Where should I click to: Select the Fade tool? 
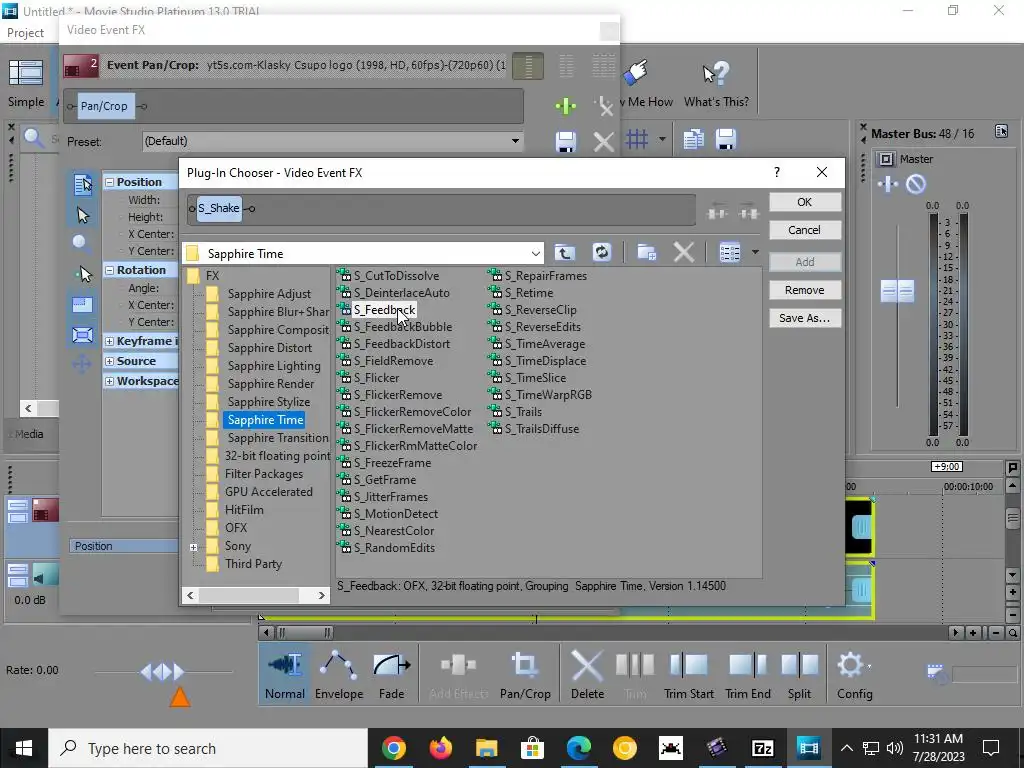point(391,675)
